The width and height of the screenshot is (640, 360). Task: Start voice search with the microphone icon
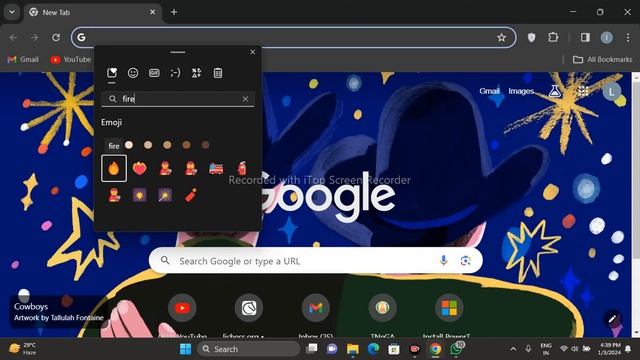(443, 260)
